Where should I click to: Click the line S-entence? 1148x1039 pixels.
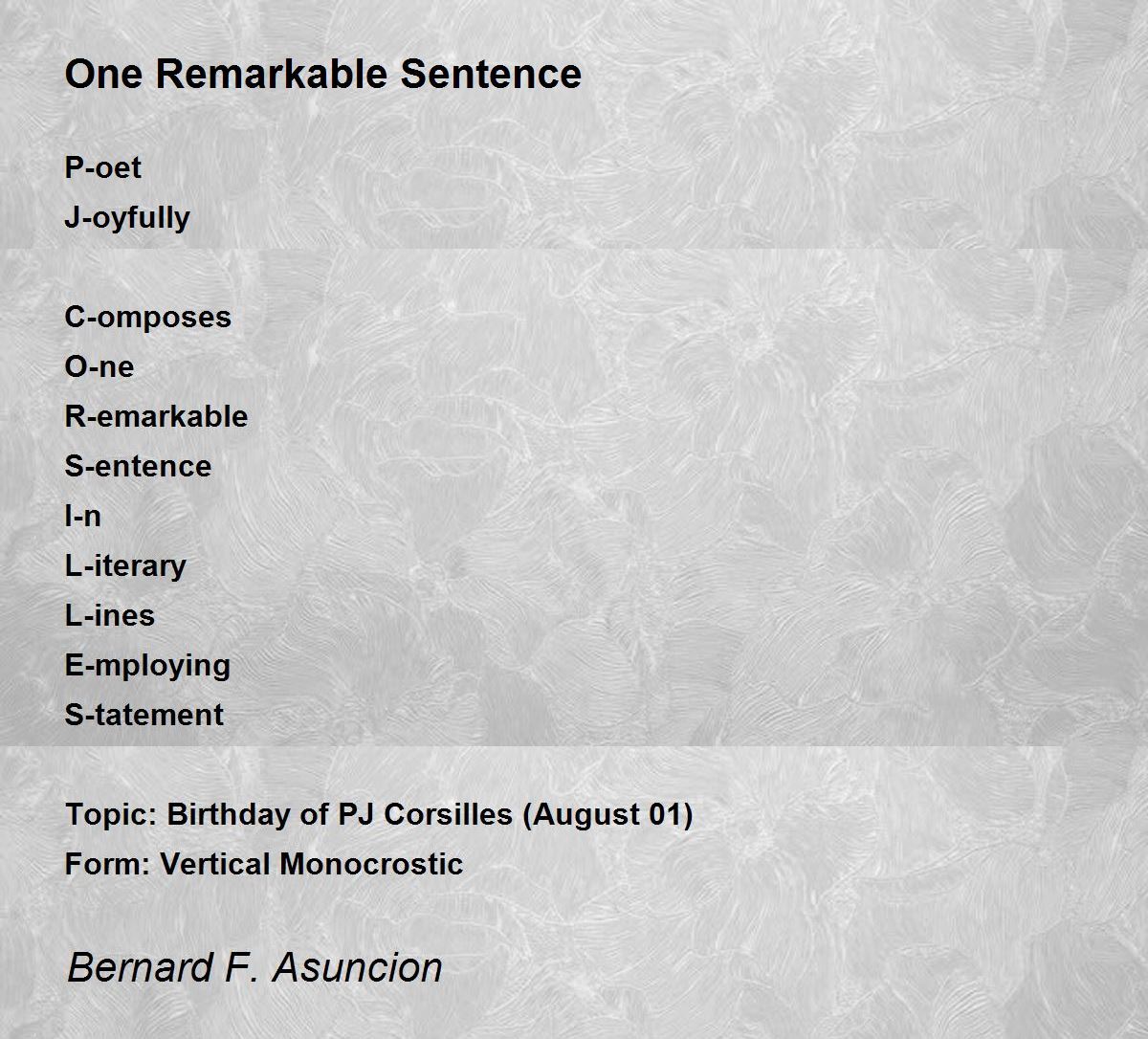pyautogui.click(x=138, y=466)
